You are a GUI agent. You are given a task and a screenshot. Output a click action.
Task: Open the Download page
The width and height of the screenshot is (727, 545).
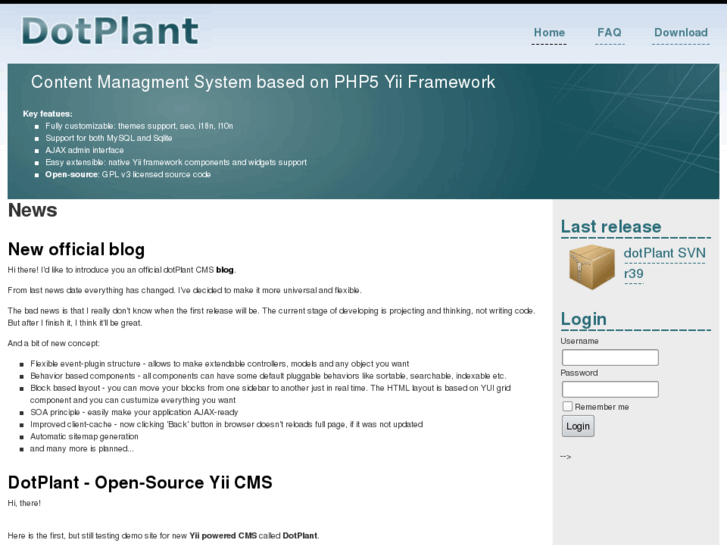(x=681, y=32)
